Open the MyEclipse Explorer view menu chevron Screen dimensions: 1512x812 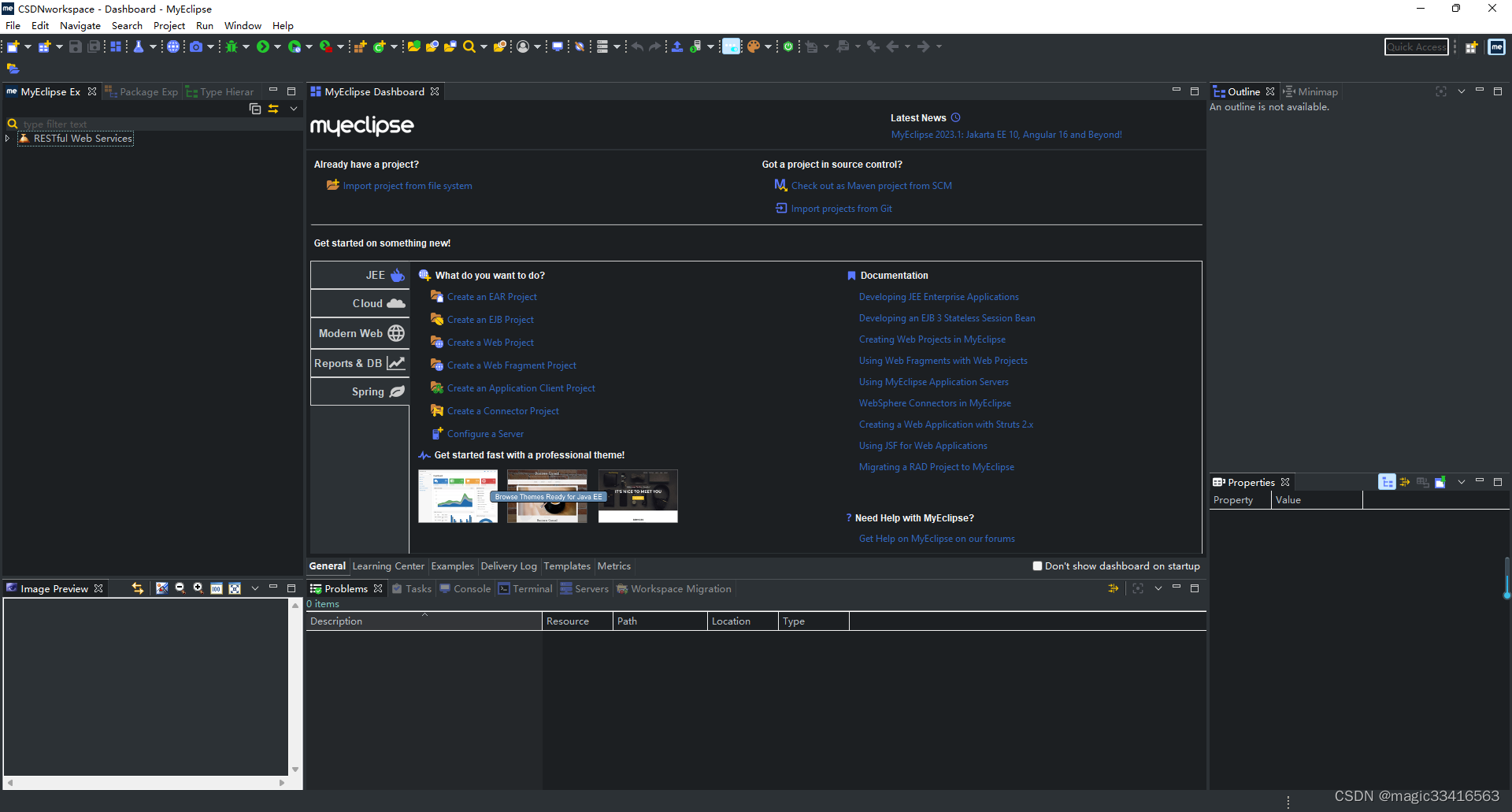[x=294, y=109]
